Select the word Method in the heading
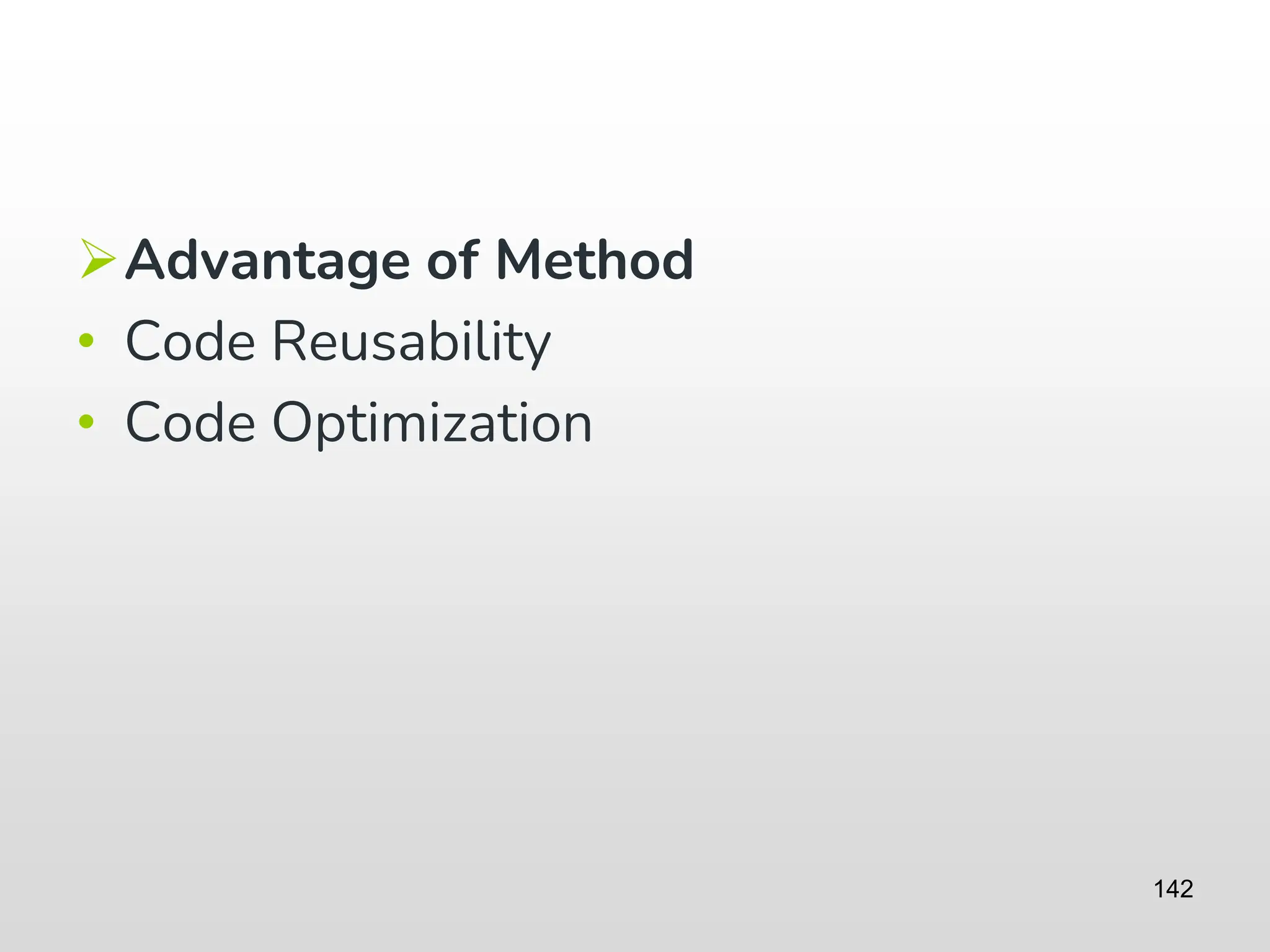The width and height of the screenshot is (1270, 952). point(594,260)
